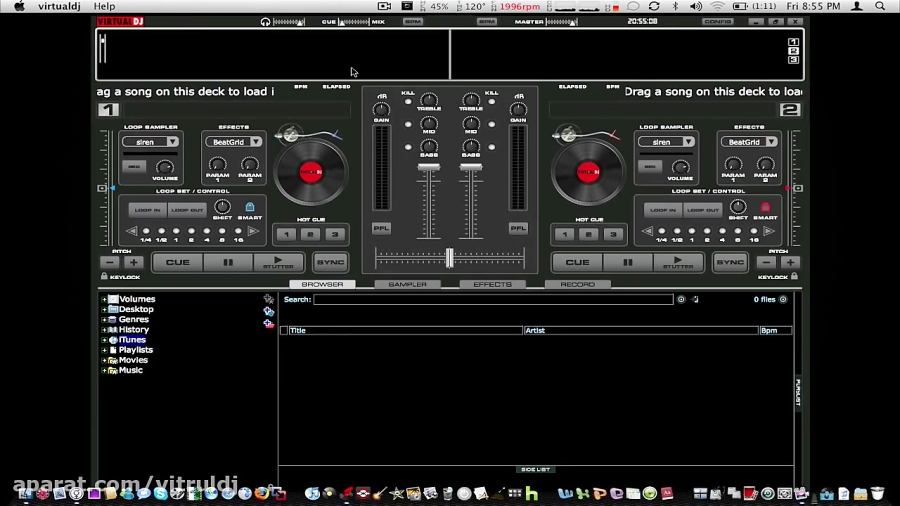Viewport: 900px width, 506px height.
Task: Open the Config button
Action: click(x=717, y=22)
